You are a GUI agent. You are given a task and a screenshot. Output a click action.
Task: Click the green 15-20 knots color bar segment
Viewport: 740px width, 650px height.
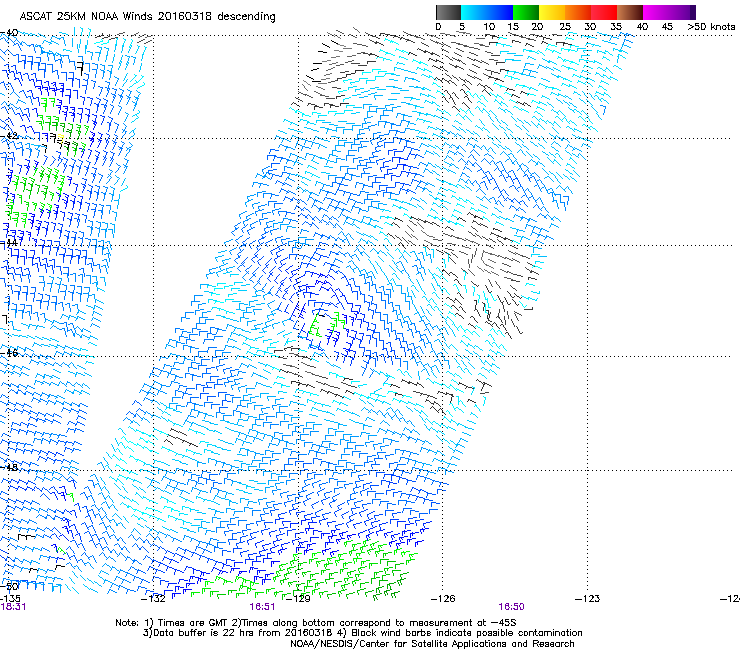click(526, 12)
